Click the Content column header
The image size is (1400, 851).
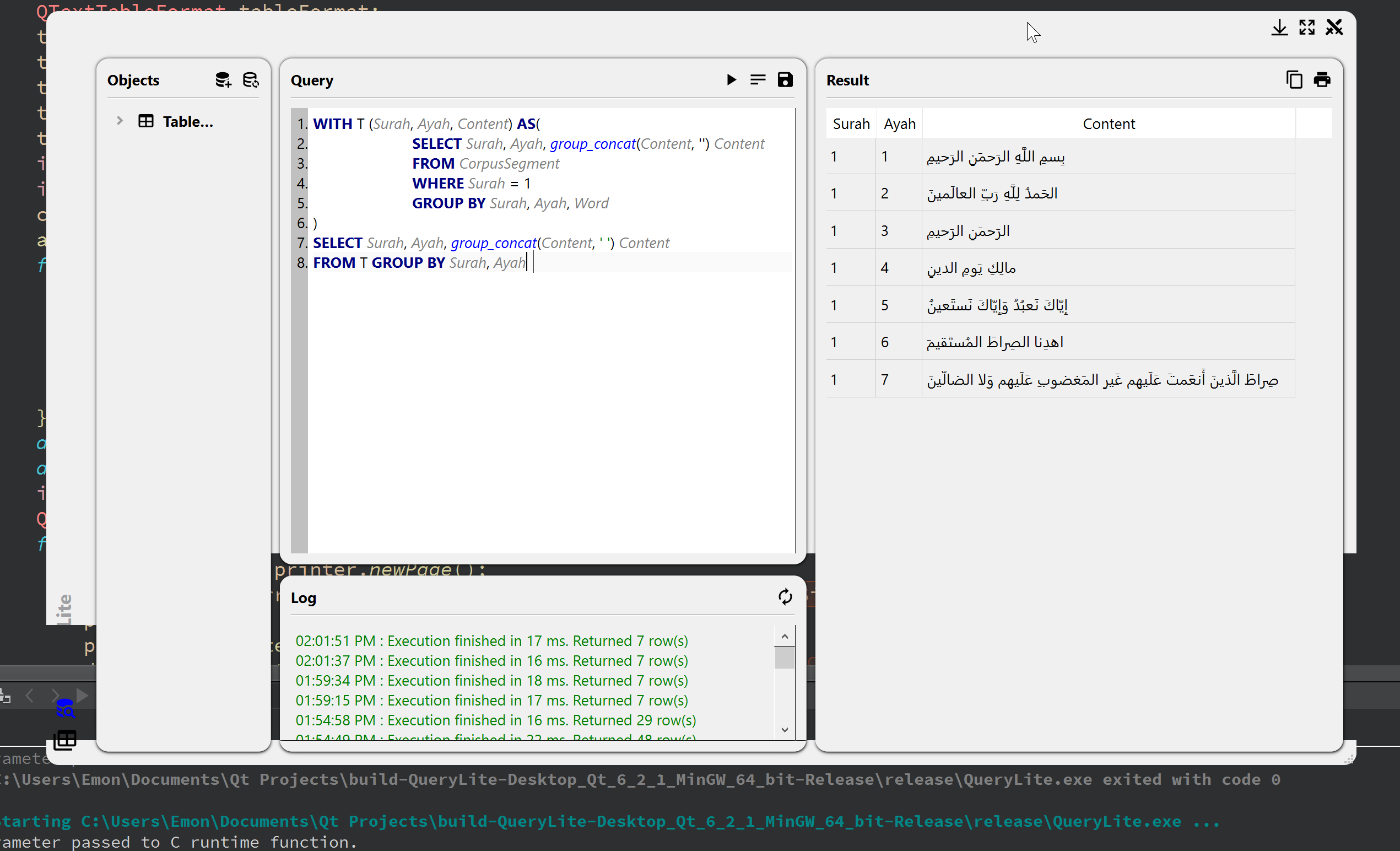[1108, 124]
